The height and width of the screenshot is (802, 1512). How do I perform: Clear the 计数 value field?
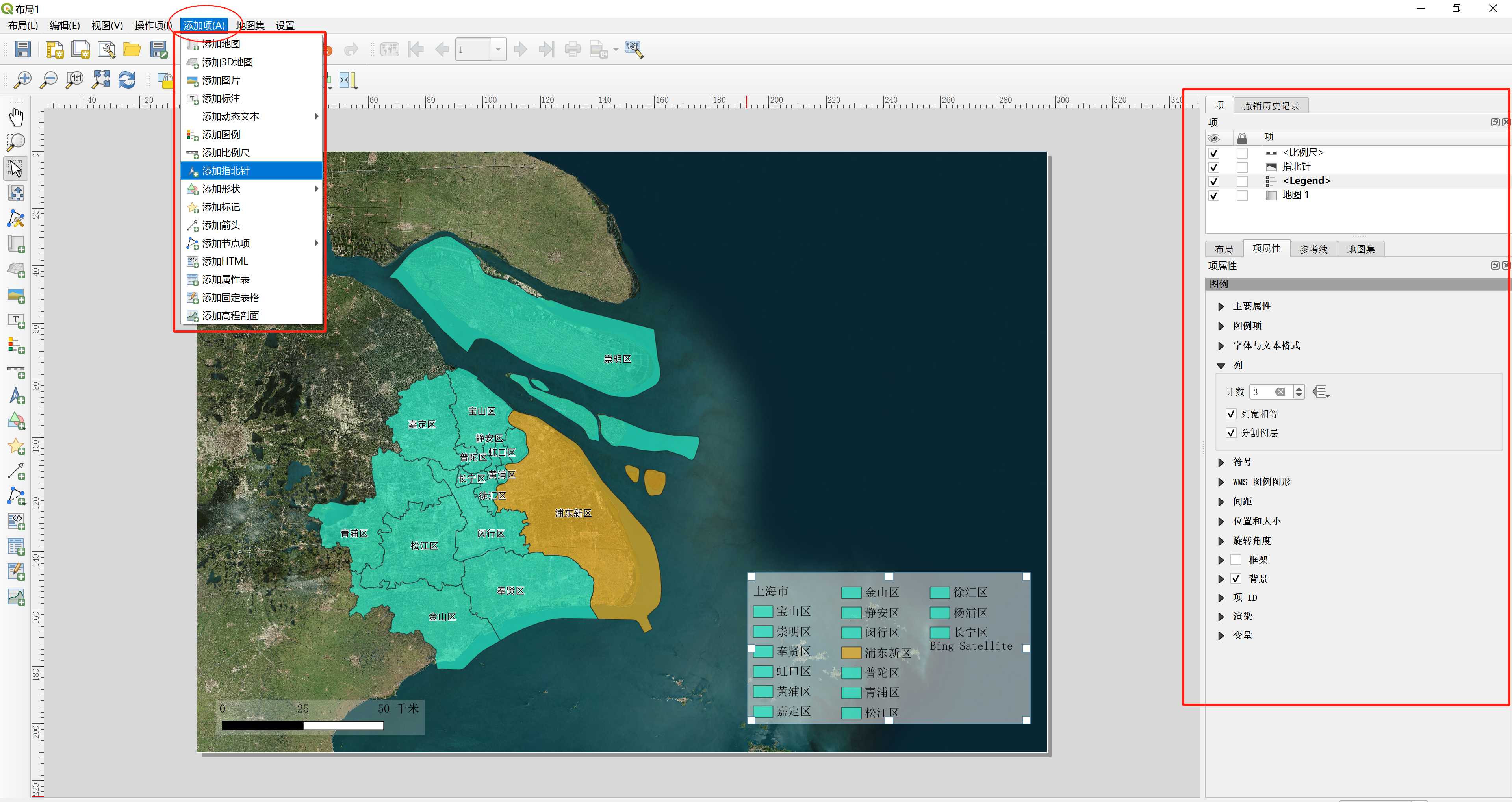click(1280, 392)
